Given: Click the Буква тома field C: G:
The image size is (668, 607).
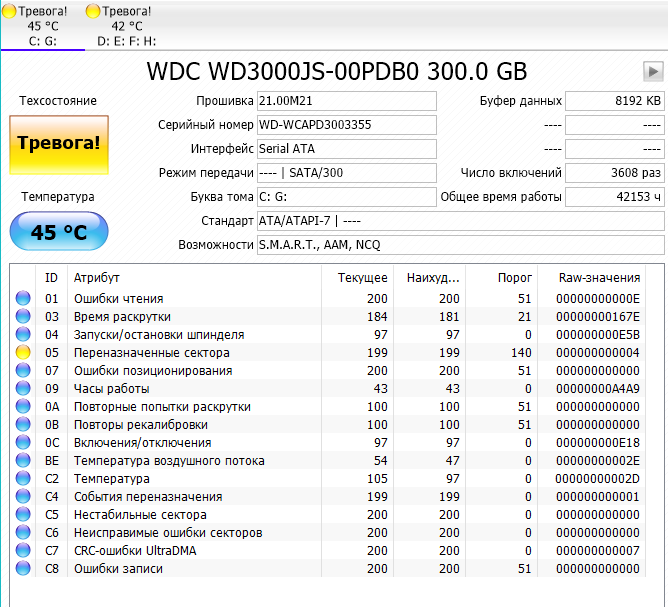Looking at the screenshot, I should pyautogui.click(x=347, y=197).
